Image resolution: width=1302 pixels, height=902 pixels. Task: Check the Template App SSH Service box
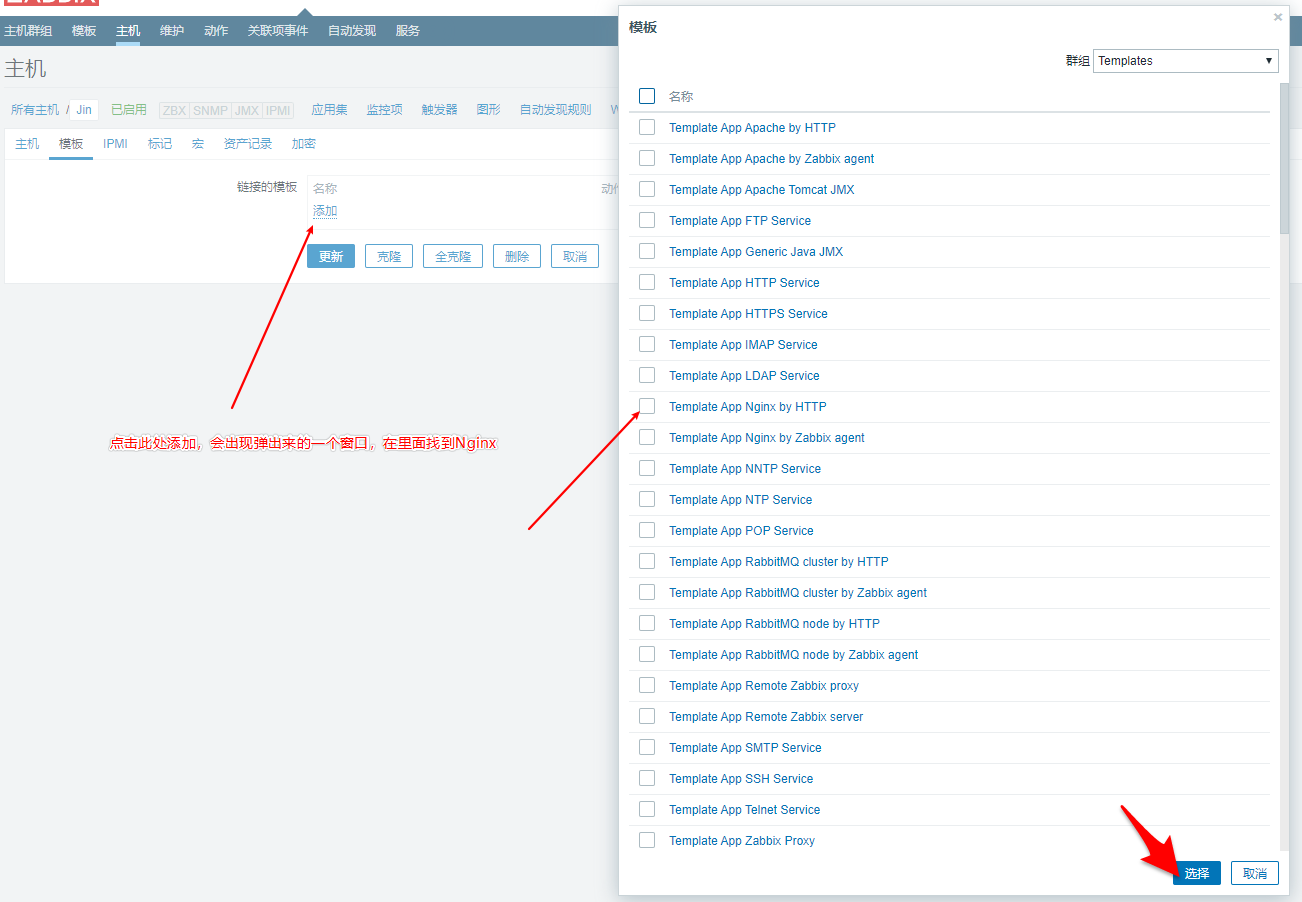[647, 778]
